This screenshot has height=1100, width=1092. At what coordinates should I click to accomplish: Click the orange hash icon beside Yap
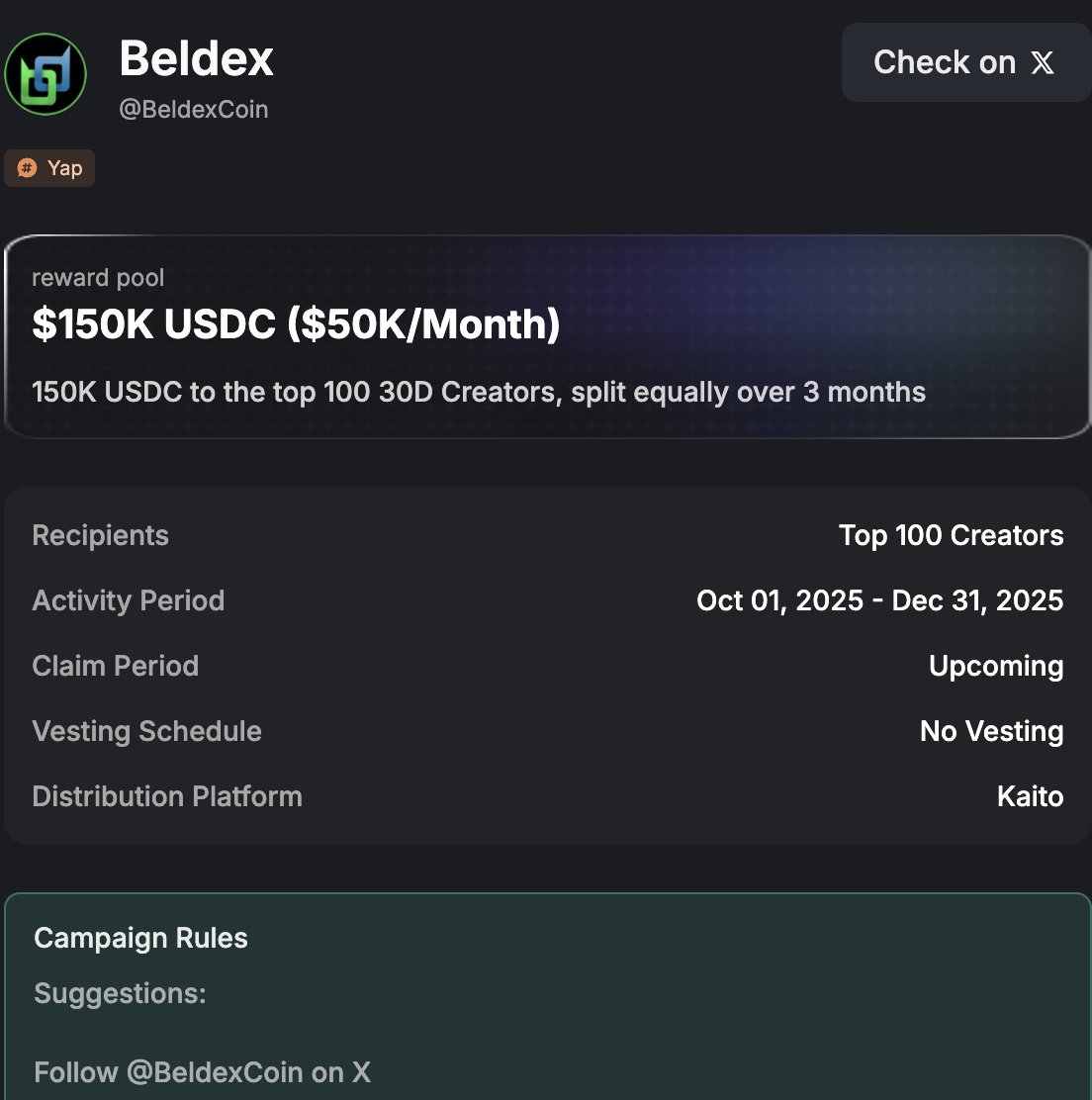(x=28, y=168)
